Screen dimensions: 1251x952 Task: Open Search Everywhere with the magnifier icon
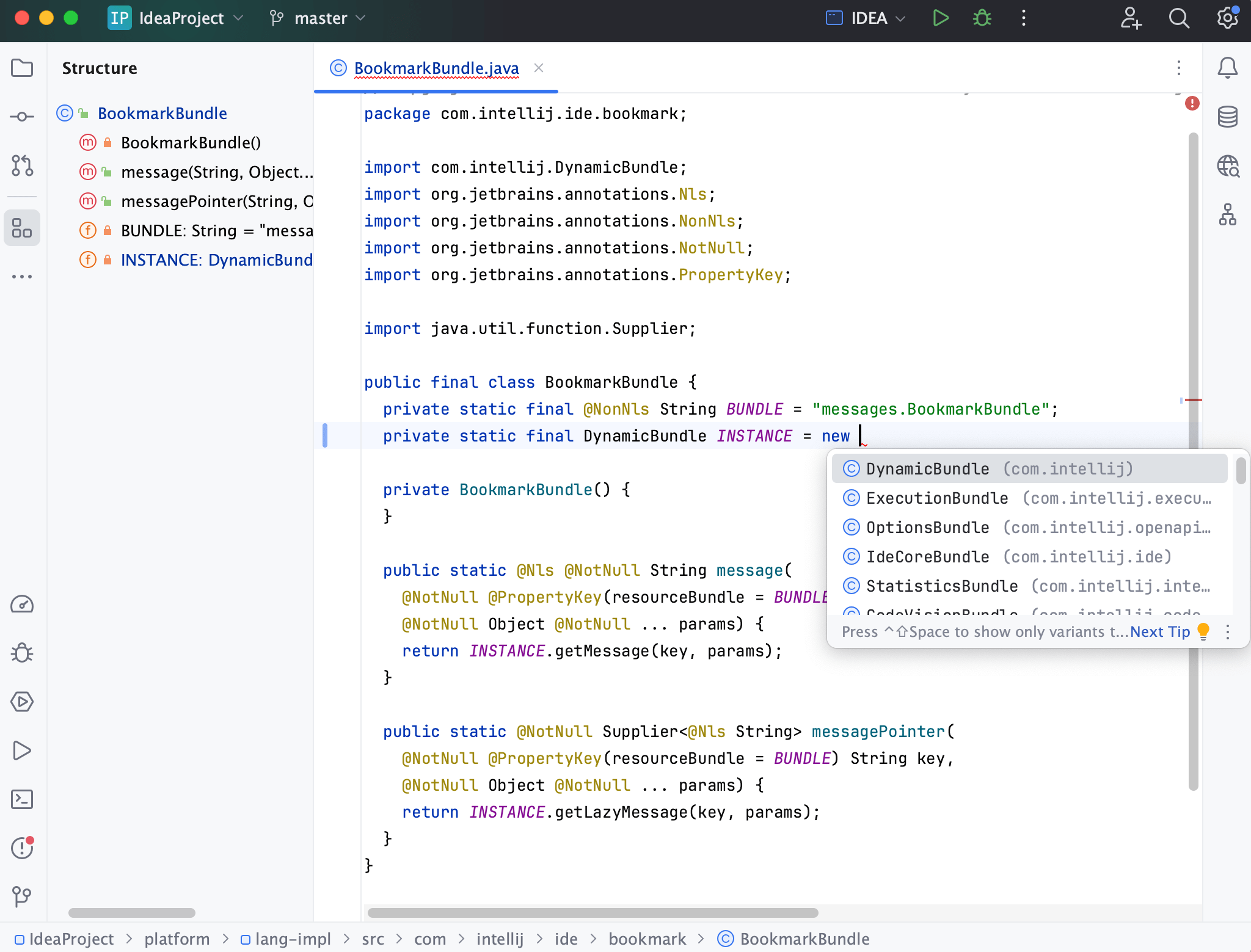pos(1178,19)
